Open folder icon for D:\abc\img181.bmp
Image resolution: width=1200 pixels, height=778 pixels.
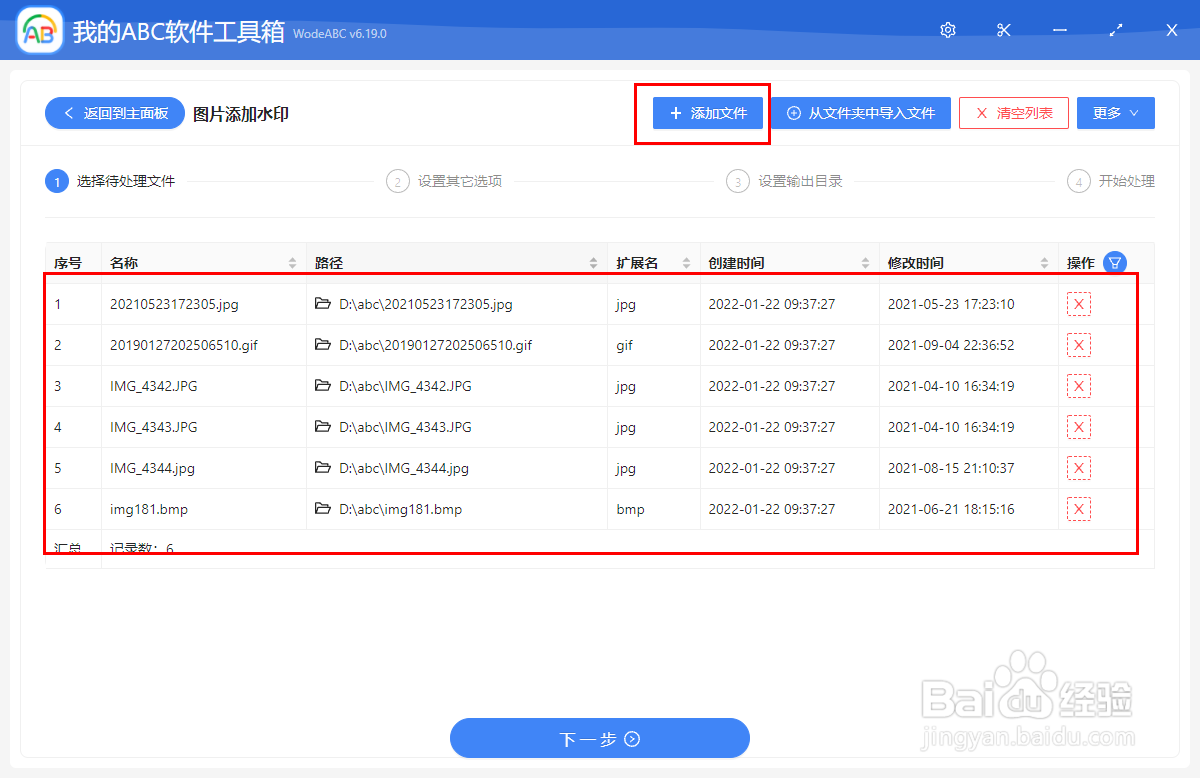[322, 508]
